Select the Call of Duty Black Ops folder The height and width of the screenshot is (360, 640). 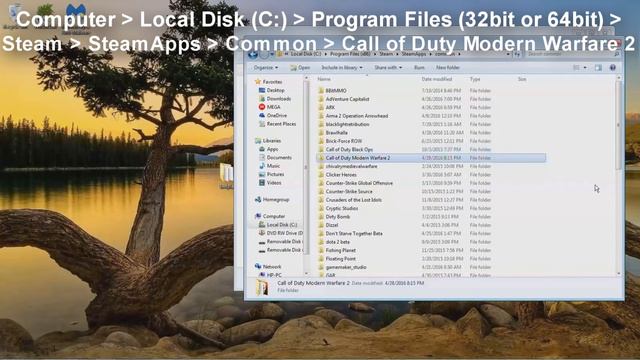tap(346, 149)
